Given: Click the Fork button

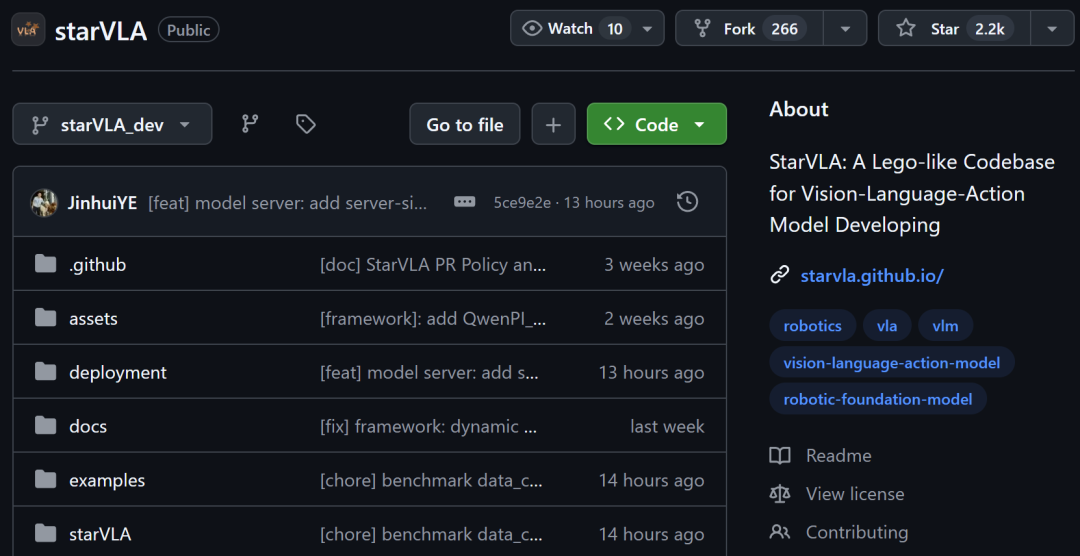Looking at the screenshot, I should [749, 28].
